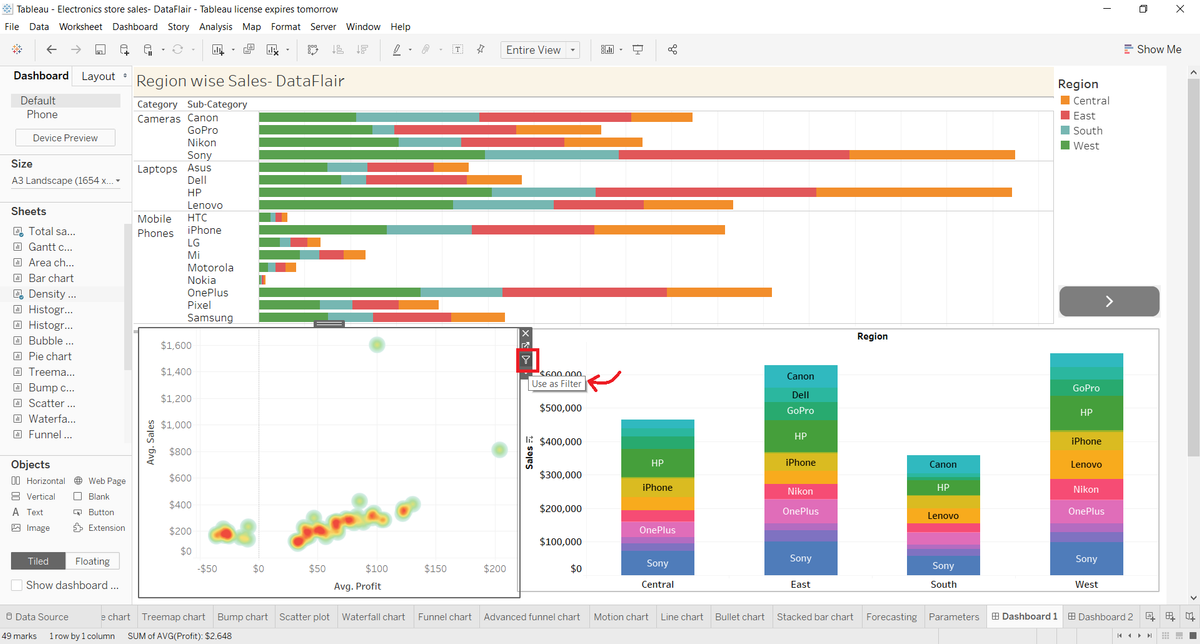
Task: Click the West region legend swatch
Action: point(1065,146)
